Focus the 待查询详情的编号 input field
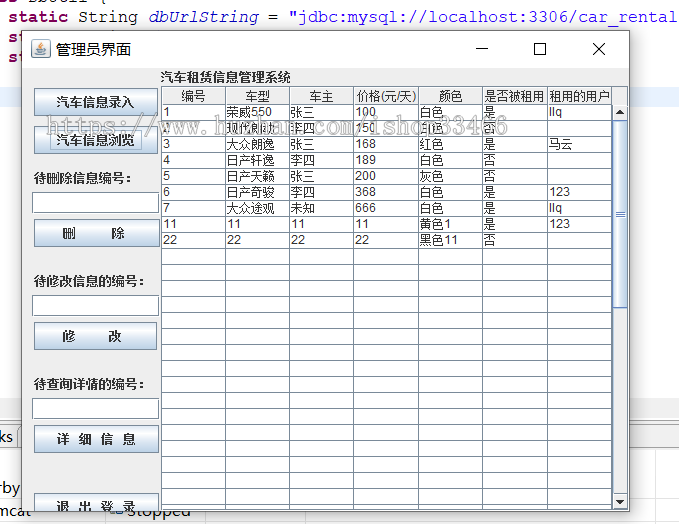The height and width of the screenshot is (524, 679). [x=95, y=408]
